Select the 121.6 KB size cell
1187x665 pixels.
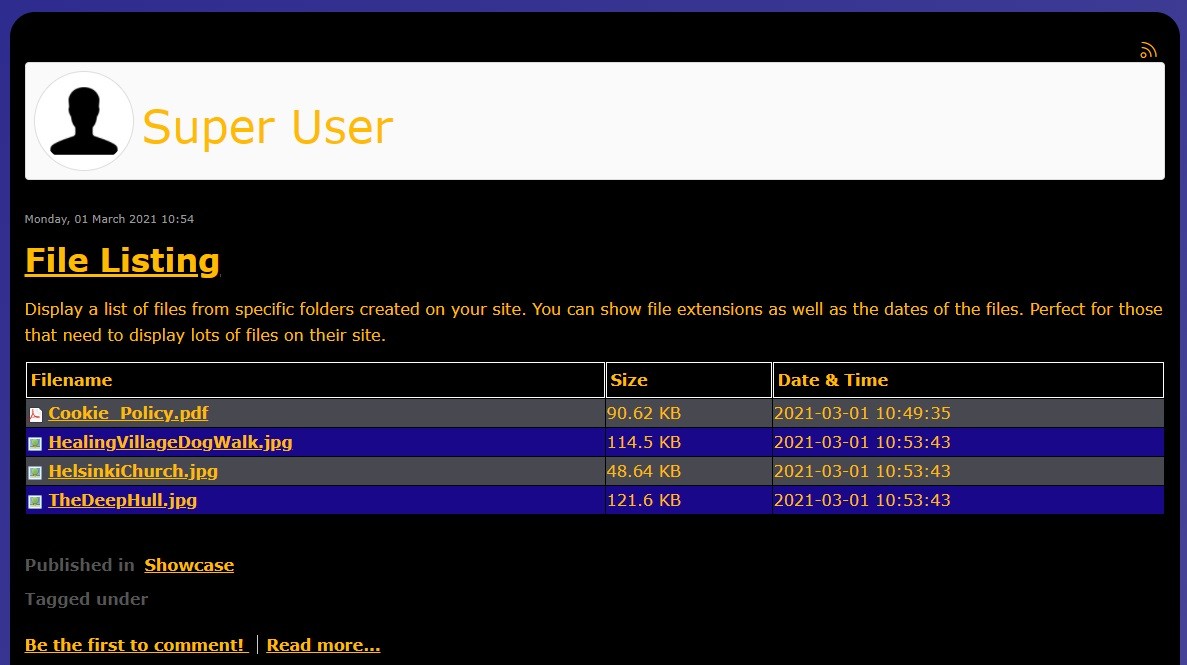pos(689,500)
